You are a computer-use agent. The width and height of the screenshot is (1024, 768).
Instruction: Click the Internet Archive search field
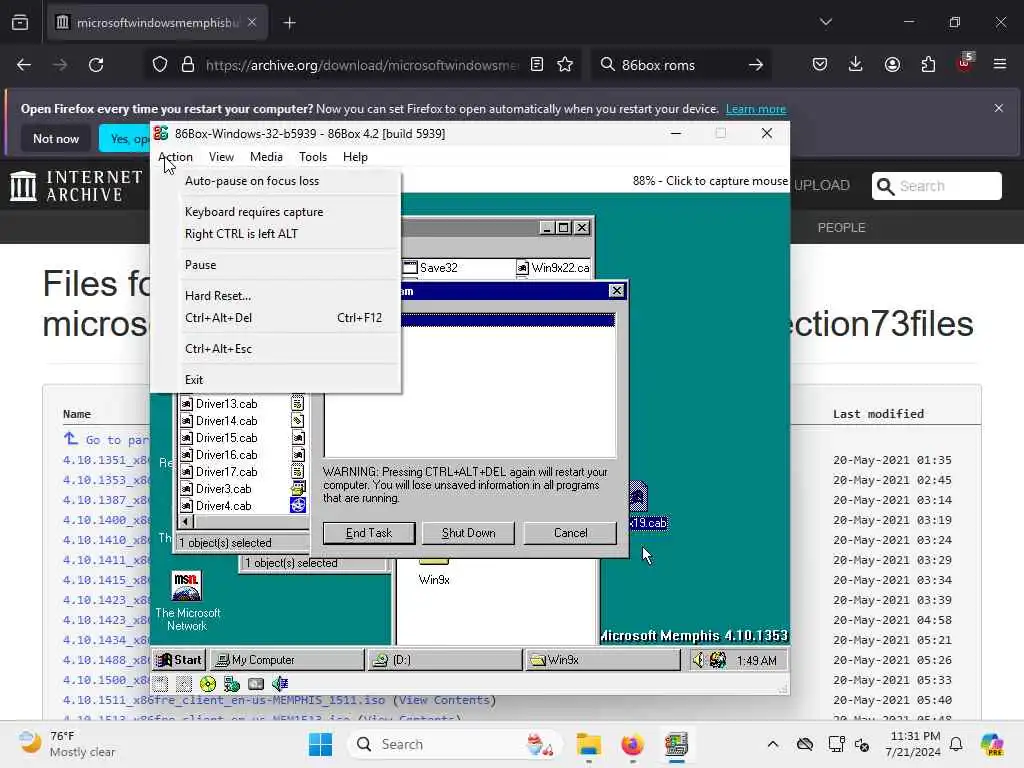936,186
